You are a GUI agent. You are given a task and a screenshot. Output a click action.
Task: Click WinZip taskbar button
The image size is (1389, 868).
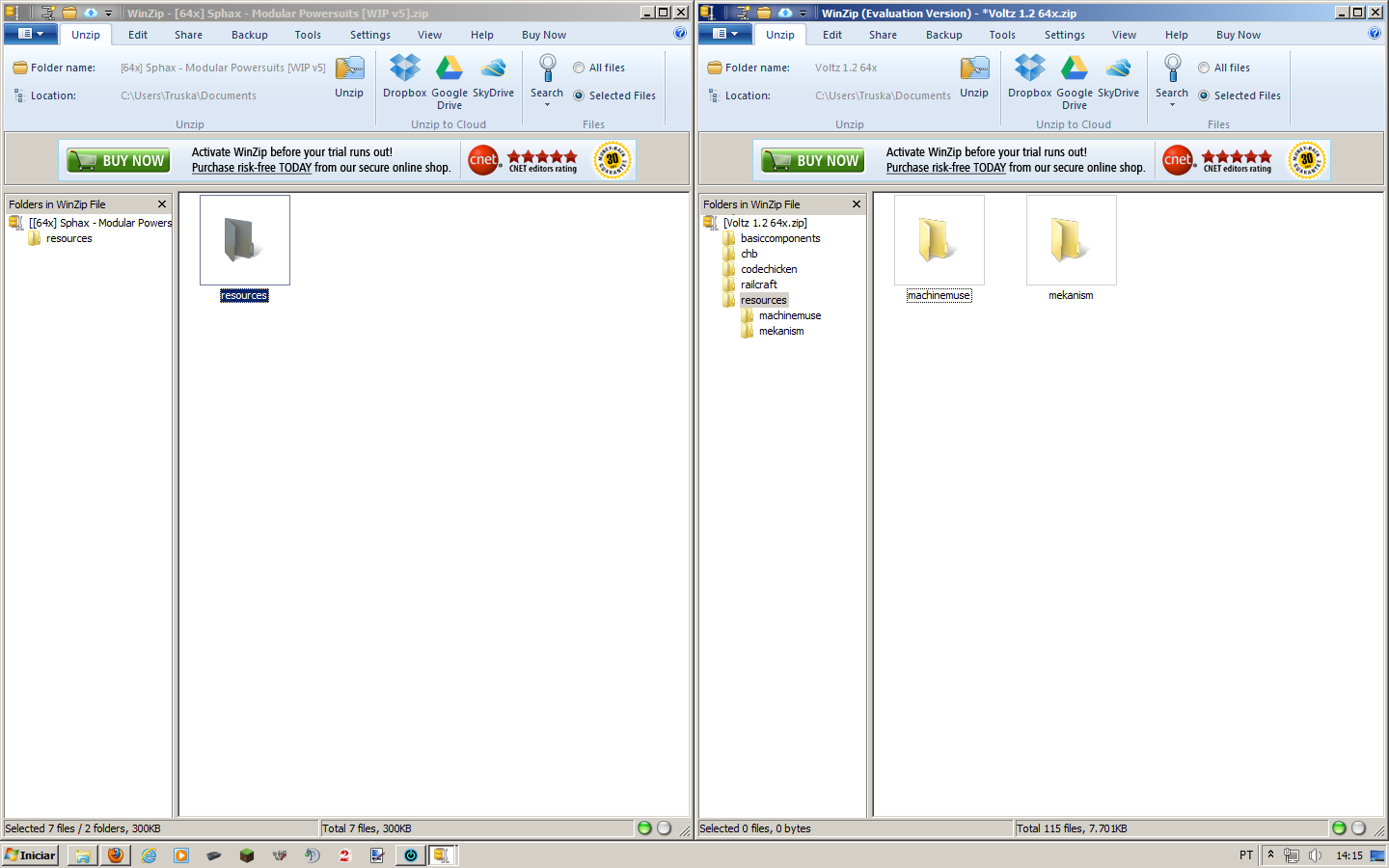point(443,854)
